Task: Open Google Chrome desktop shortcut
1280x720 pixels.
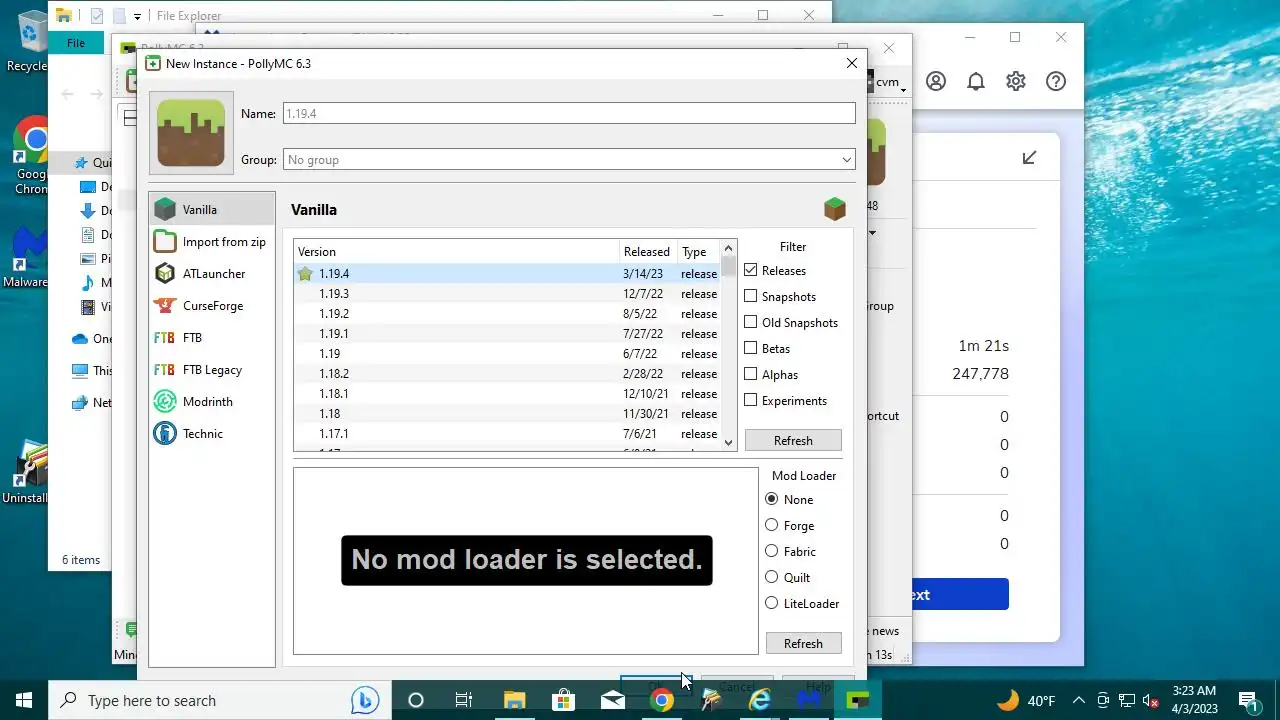Action: 31,155
